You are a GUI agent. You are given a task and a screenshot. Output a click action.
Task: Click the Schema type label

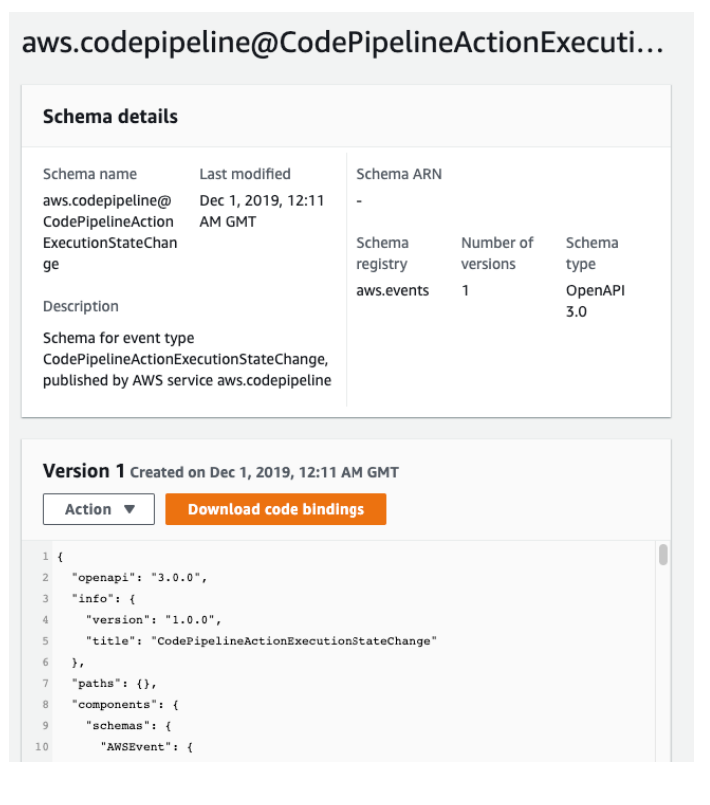pos(592,253)
